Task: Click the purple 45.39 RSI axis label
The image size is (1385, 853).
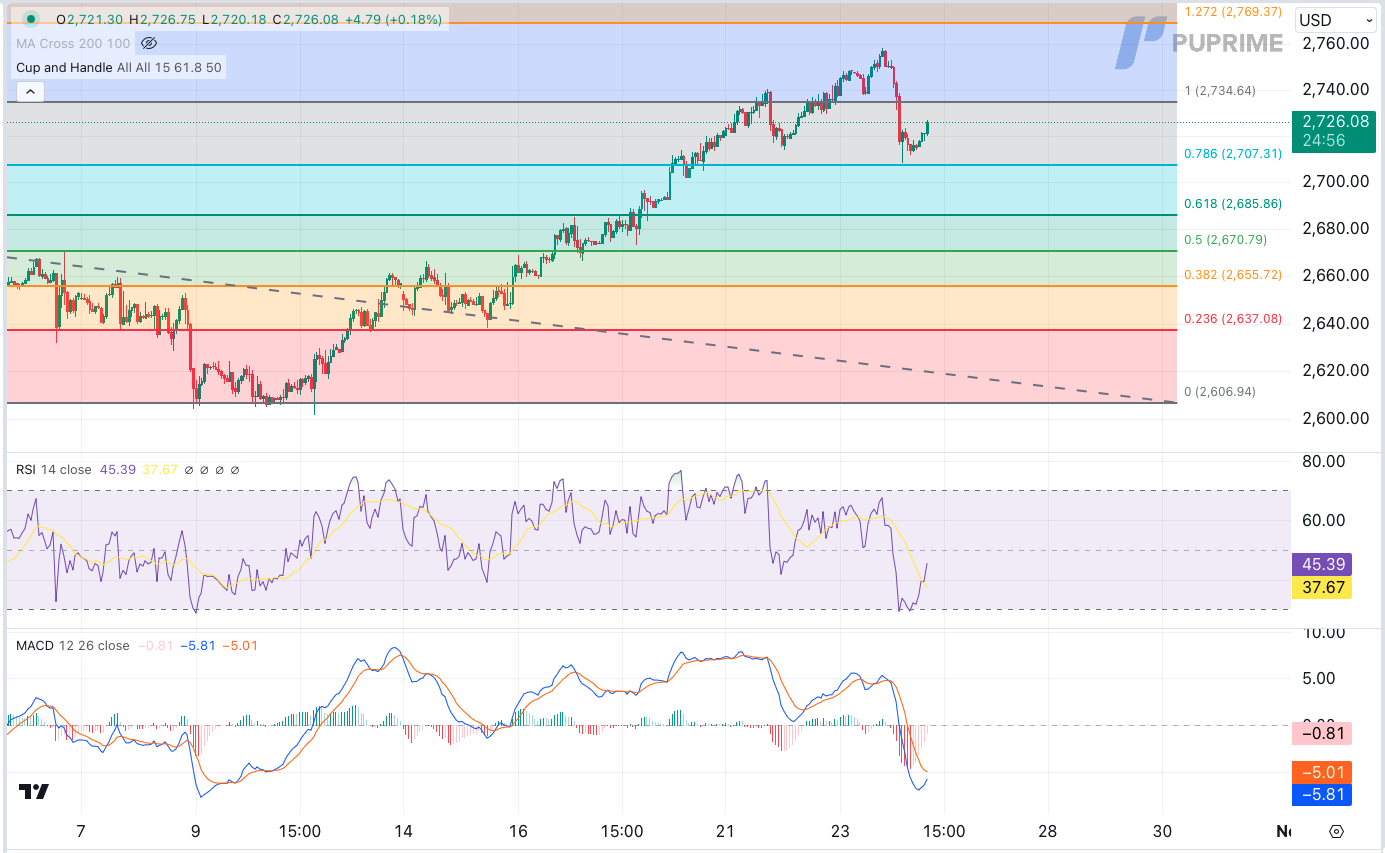Action: 1322,564
